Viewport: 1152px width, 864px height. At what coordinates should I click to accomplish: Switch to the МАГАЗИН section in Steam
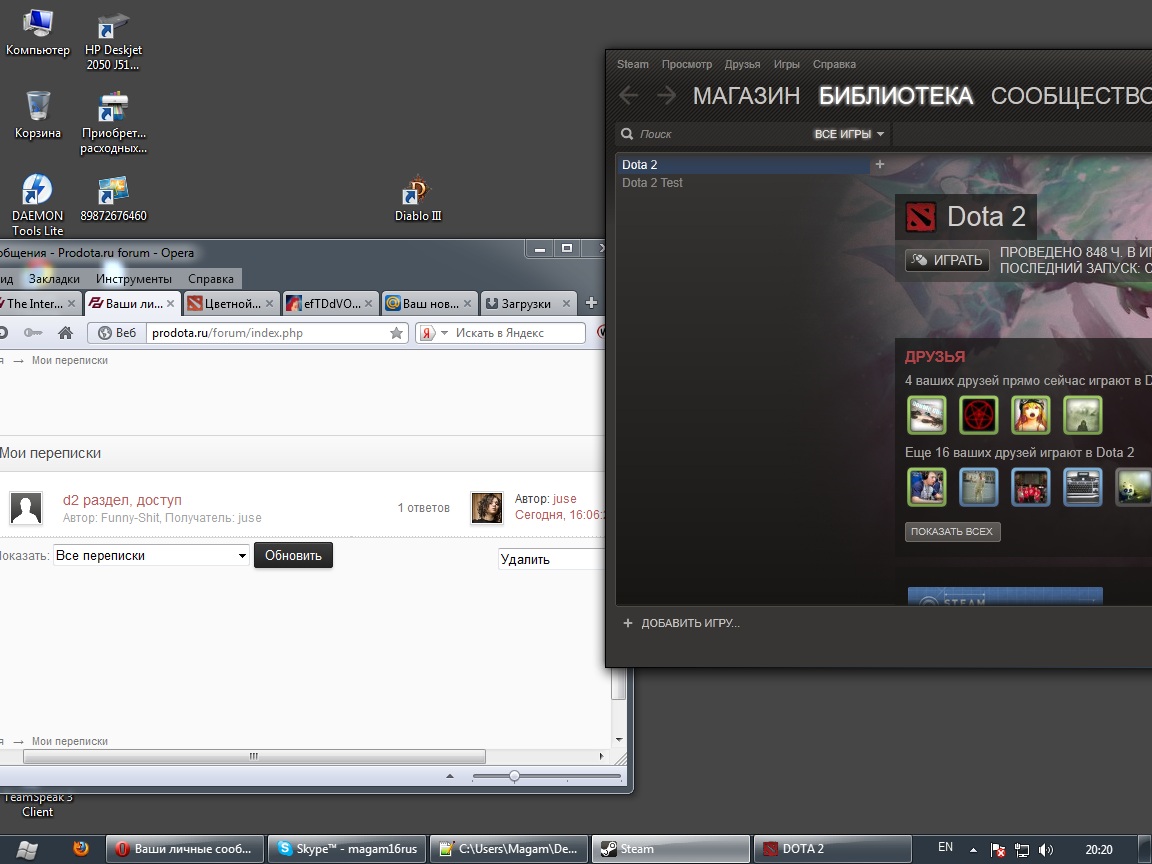click(x=746, y=96)
